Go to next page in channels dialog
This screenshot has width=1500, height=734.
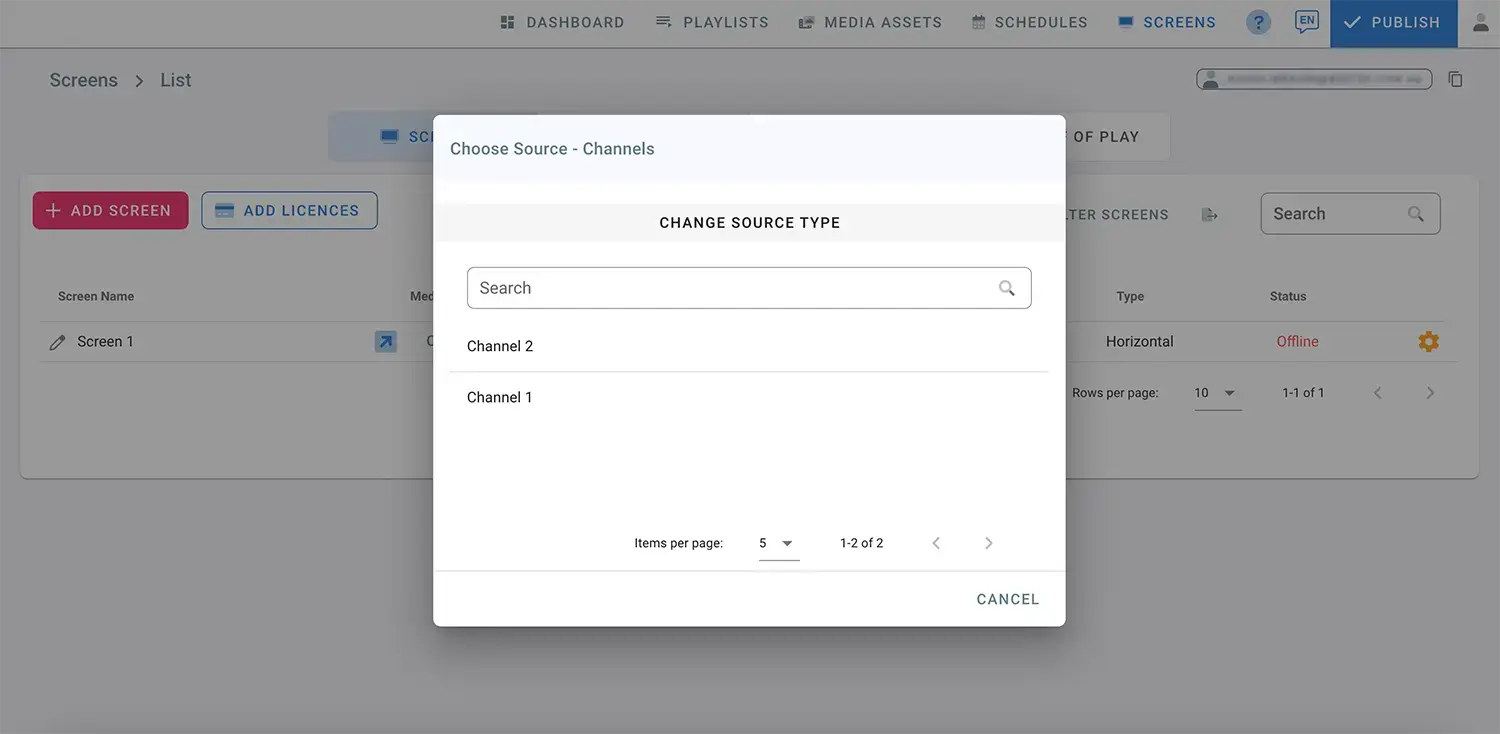click(x=988, y=543)
